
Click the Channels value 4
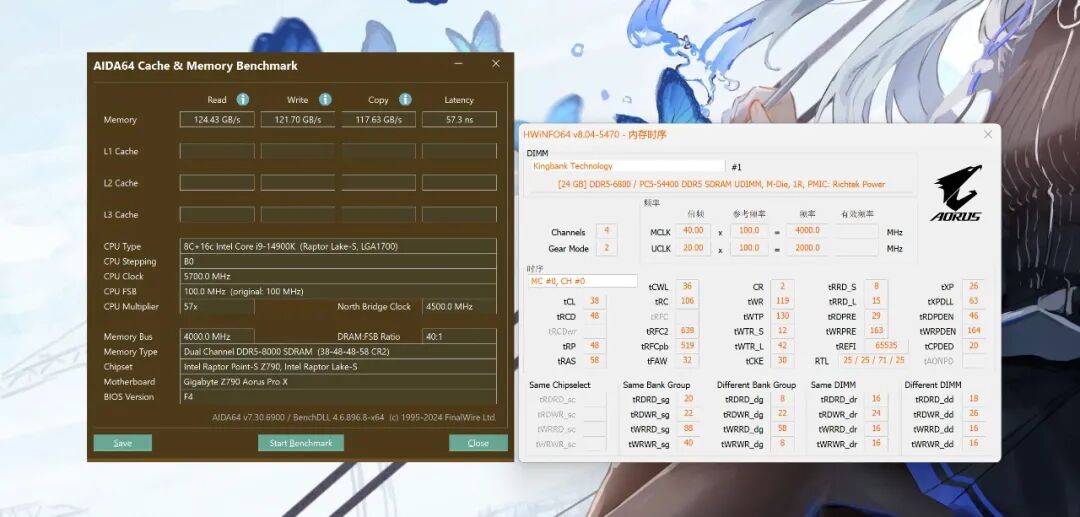point(606,231)
